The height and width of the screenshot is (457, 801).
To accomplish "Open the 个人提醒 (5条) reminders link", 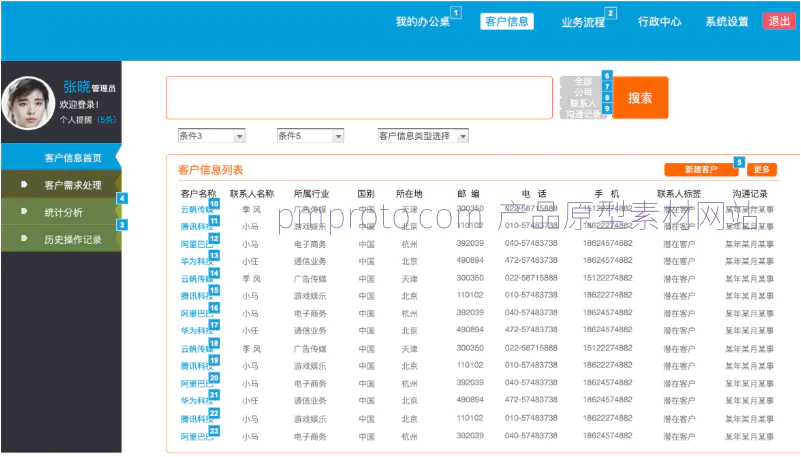I will tap(88, 119).
